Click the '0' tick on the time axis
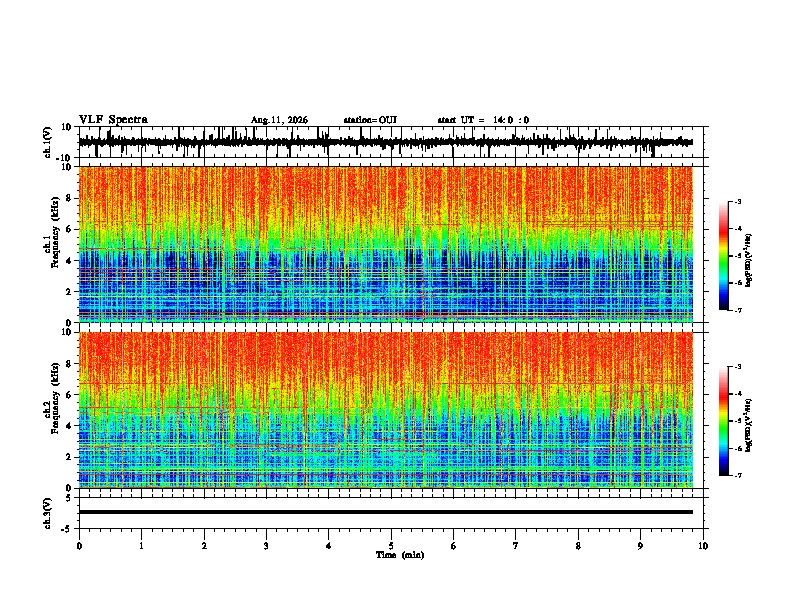 (x=79, y=546)
